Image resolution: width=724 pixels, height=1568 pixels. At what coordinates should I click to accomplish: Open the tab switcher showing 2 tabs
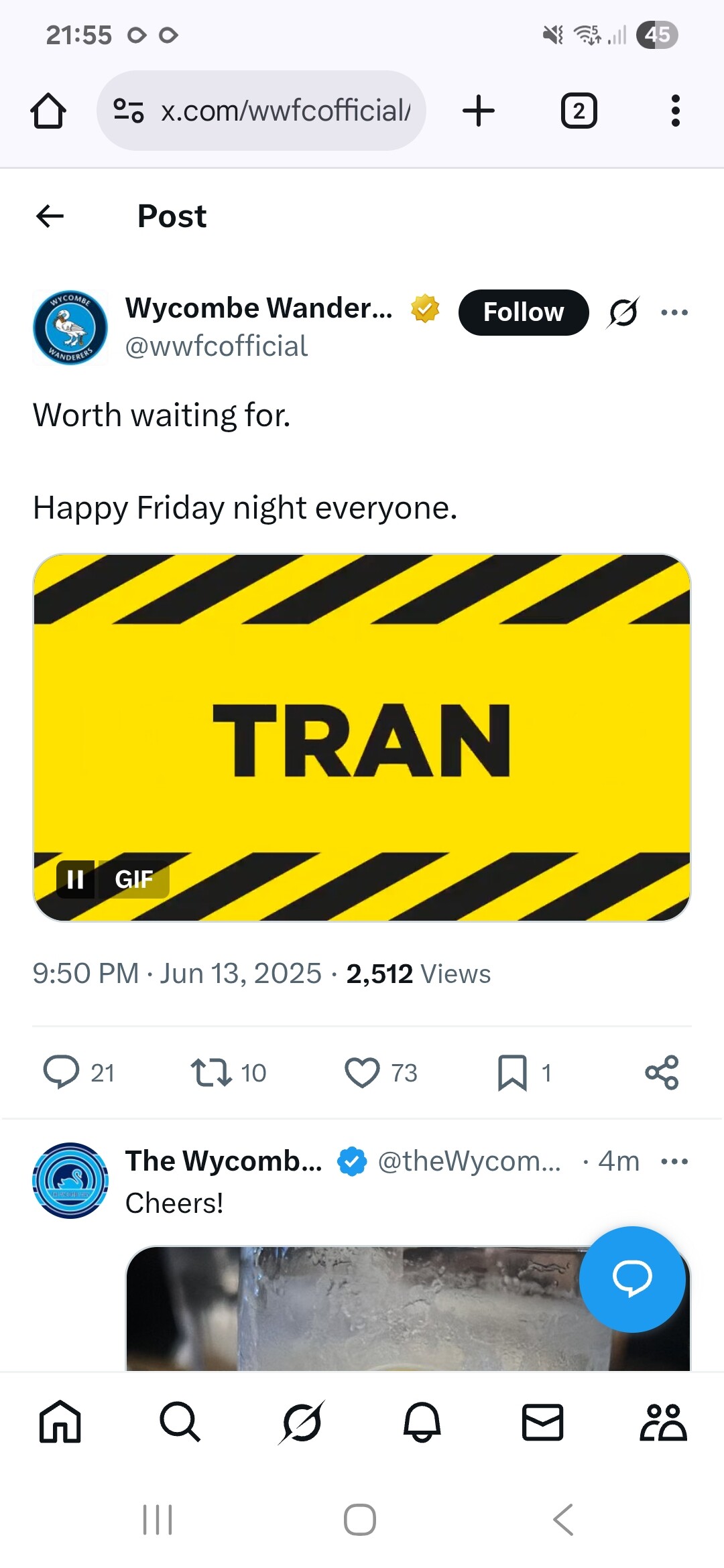579,111
